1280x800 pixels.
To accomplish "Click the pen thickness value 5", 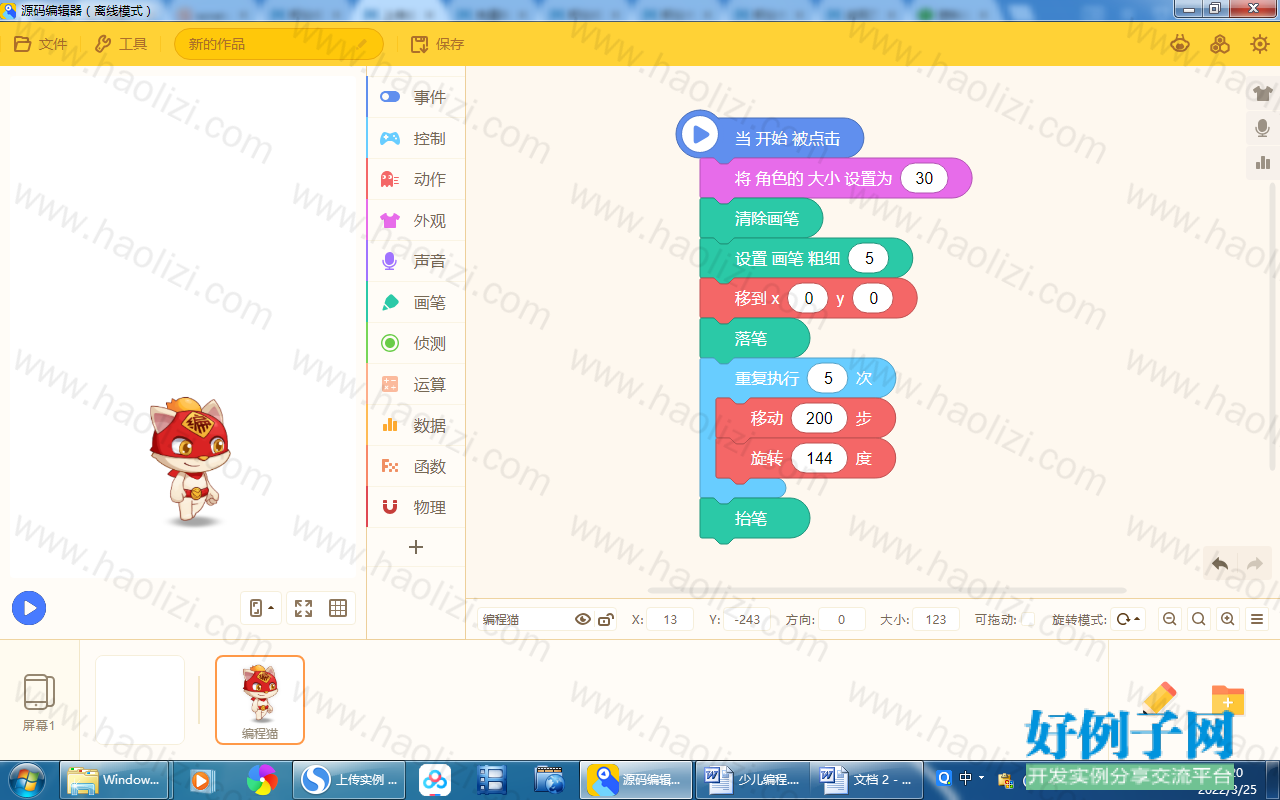I will pyautogui.click(x=869, y=258).
